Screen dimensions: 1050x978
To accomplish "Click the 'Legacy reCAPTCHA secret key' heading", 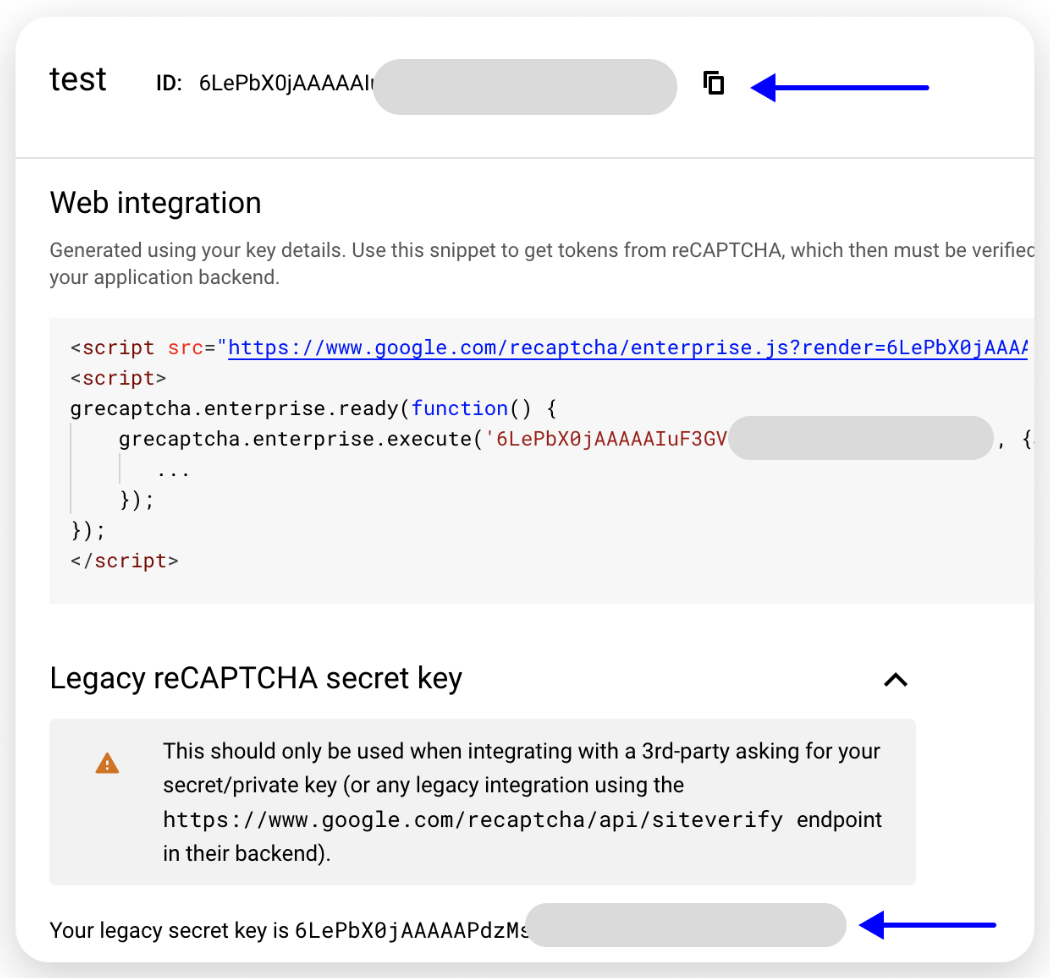I will tap(256, 679).
